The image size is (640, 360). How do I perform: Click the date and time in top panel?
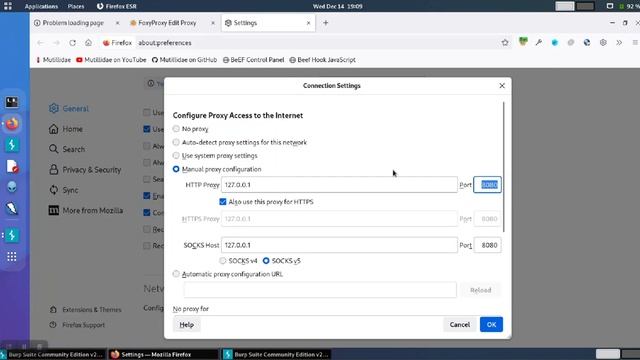tap(338, 6)
